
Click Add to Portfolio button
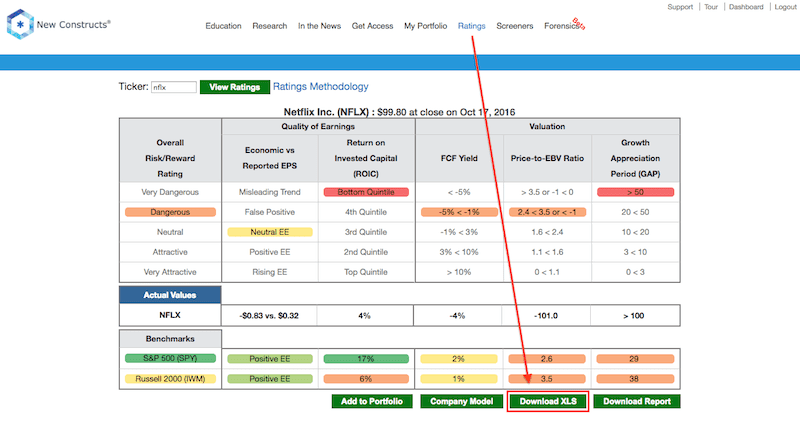(x=371, y=402)
